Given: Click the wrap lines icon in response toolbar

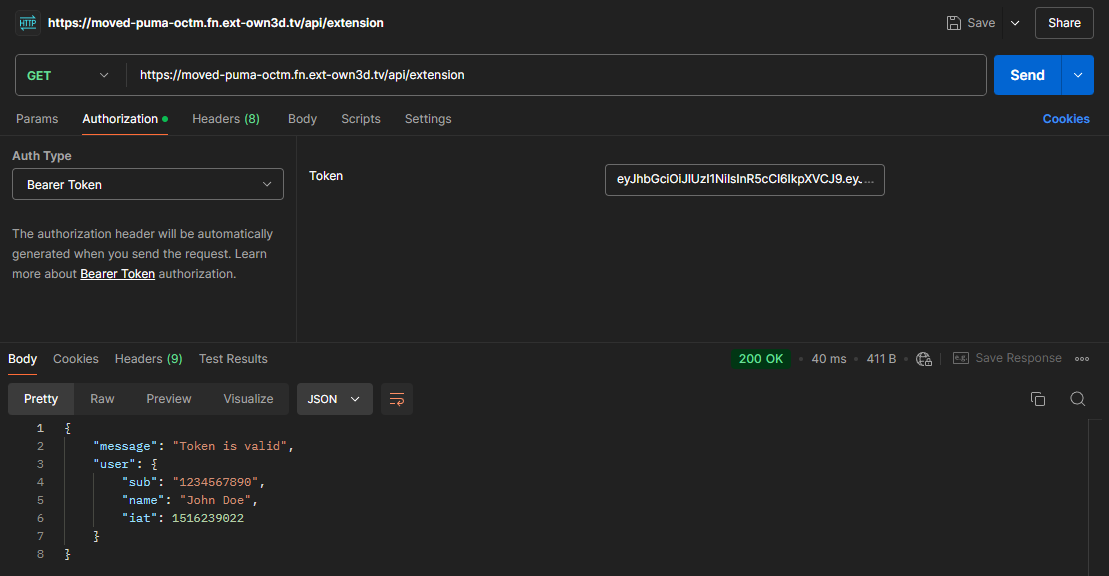Looking at the screenshot, I should (397, 399).
